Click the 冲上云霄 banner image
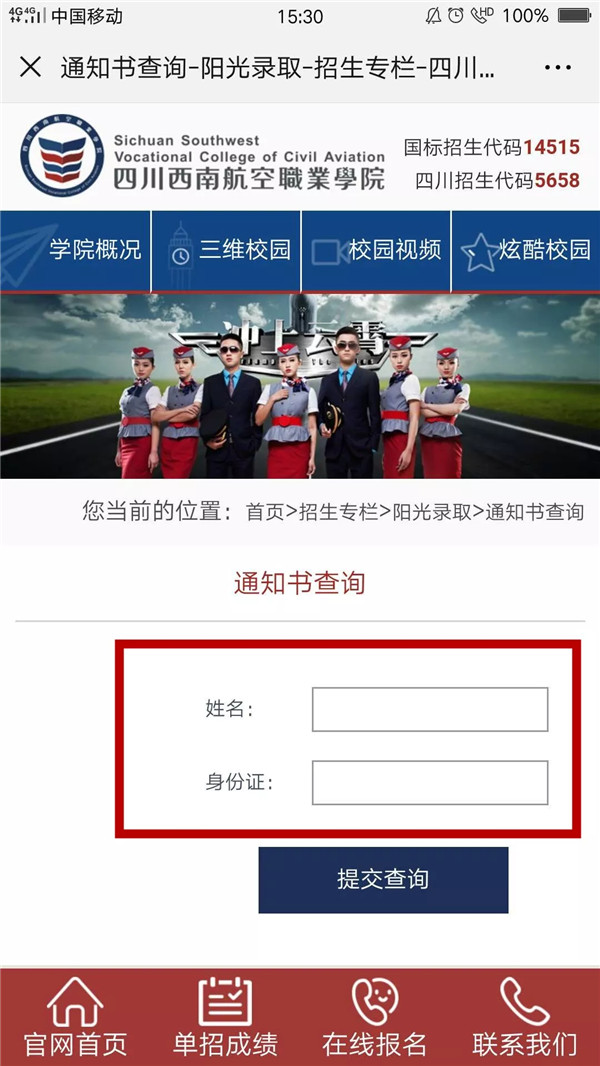 tap(300, 385)
